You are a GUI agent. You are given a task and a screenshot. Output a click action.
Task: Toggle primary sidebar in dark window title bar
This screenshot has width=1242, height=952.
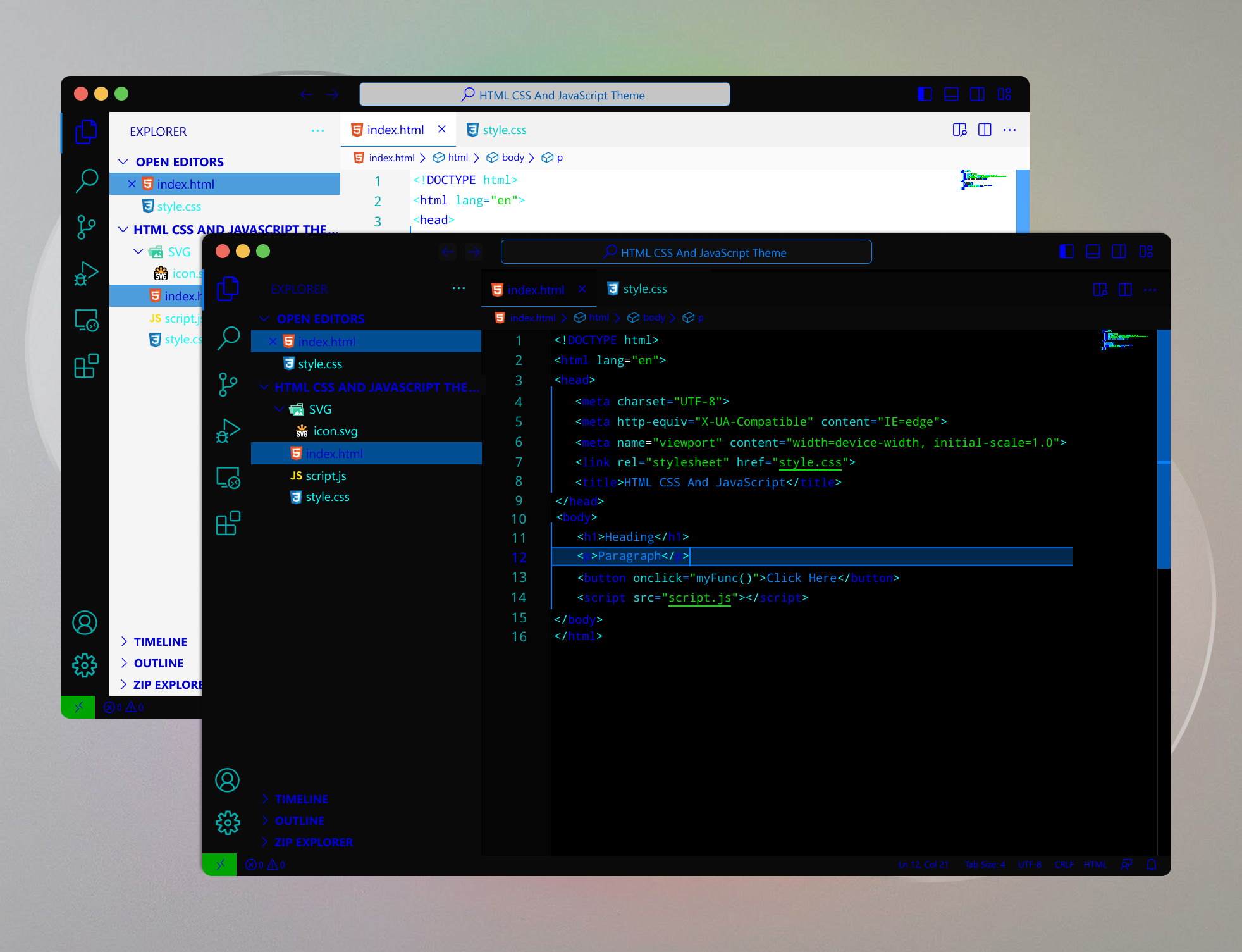point(1066,252)
